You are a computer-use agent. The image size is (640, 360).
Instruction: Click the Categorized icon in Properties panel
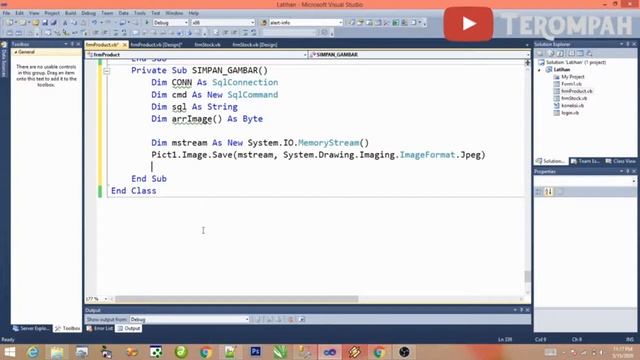coord(539,191)
